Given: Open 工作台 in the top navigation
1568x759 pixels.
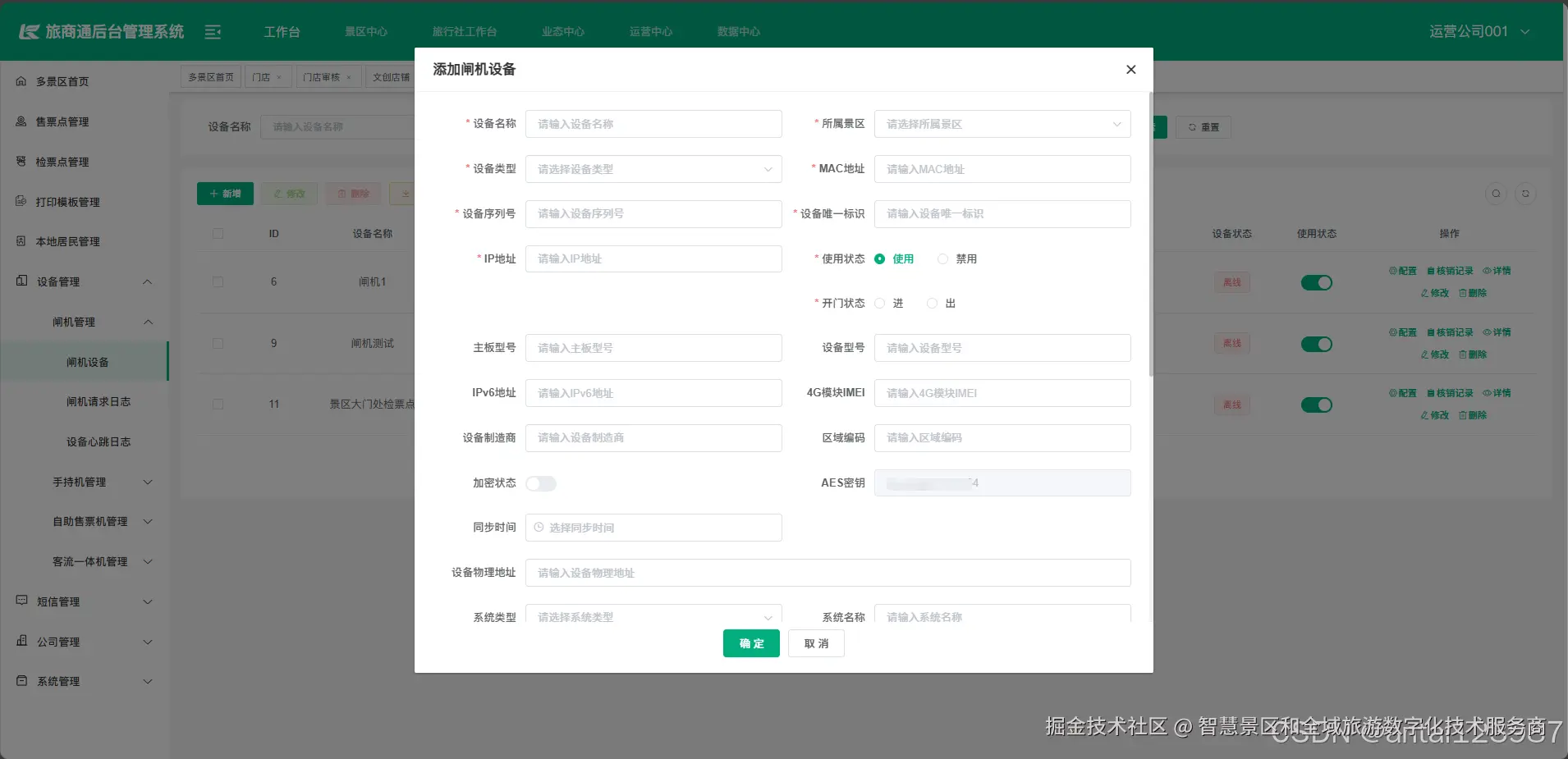Looking at the screenshot, I should click(x=282, y=32).
